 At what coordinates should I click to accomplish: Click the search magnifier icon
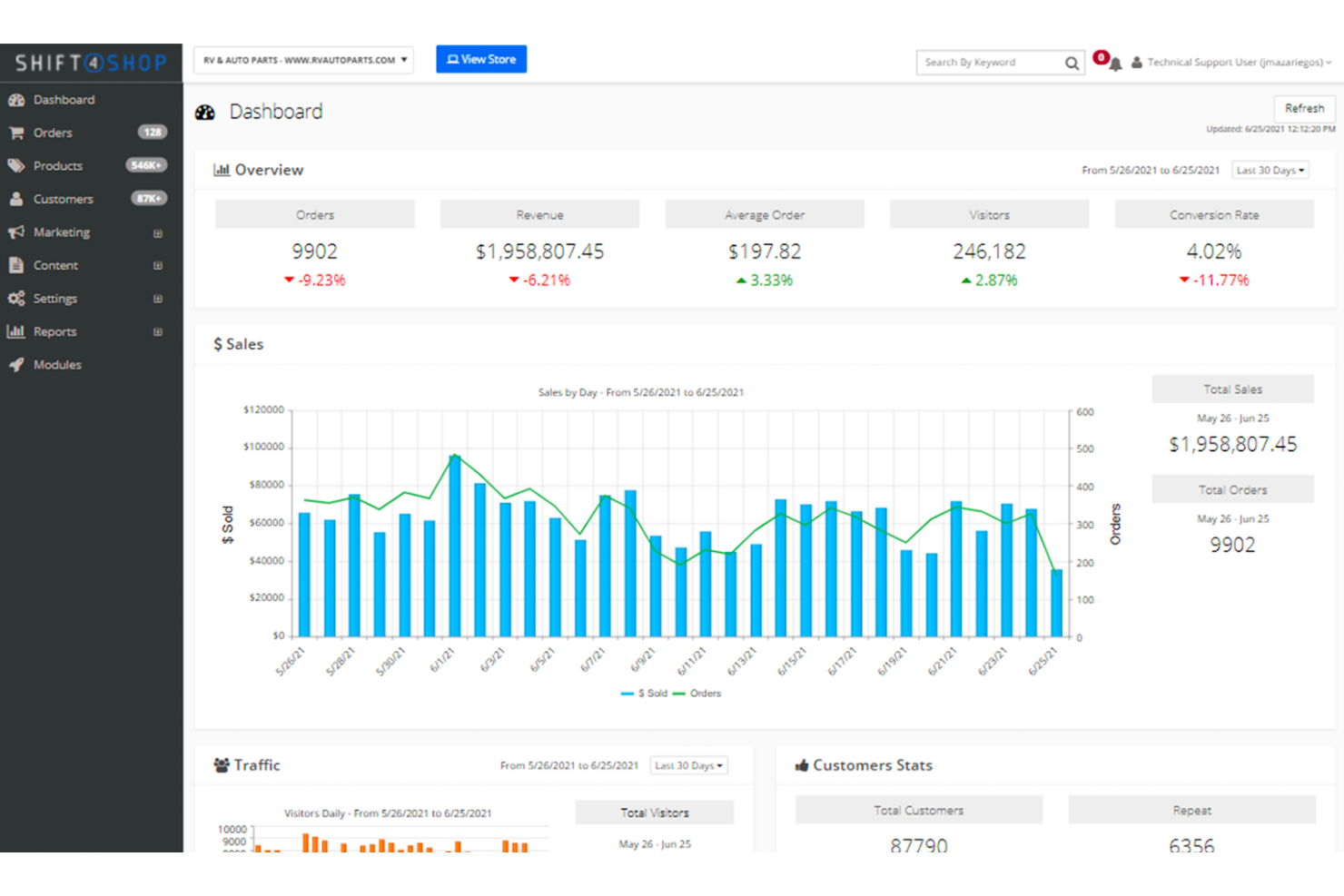point(1072,63)
